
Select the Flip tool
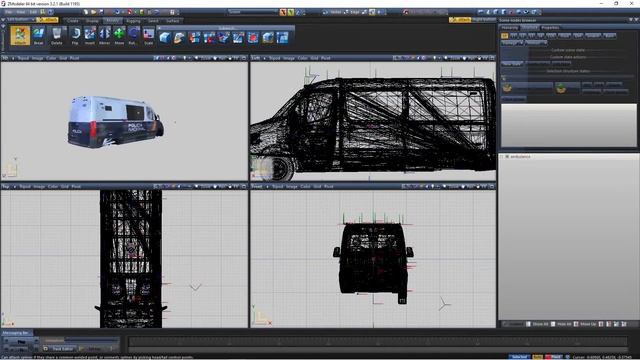click(75, 35)
